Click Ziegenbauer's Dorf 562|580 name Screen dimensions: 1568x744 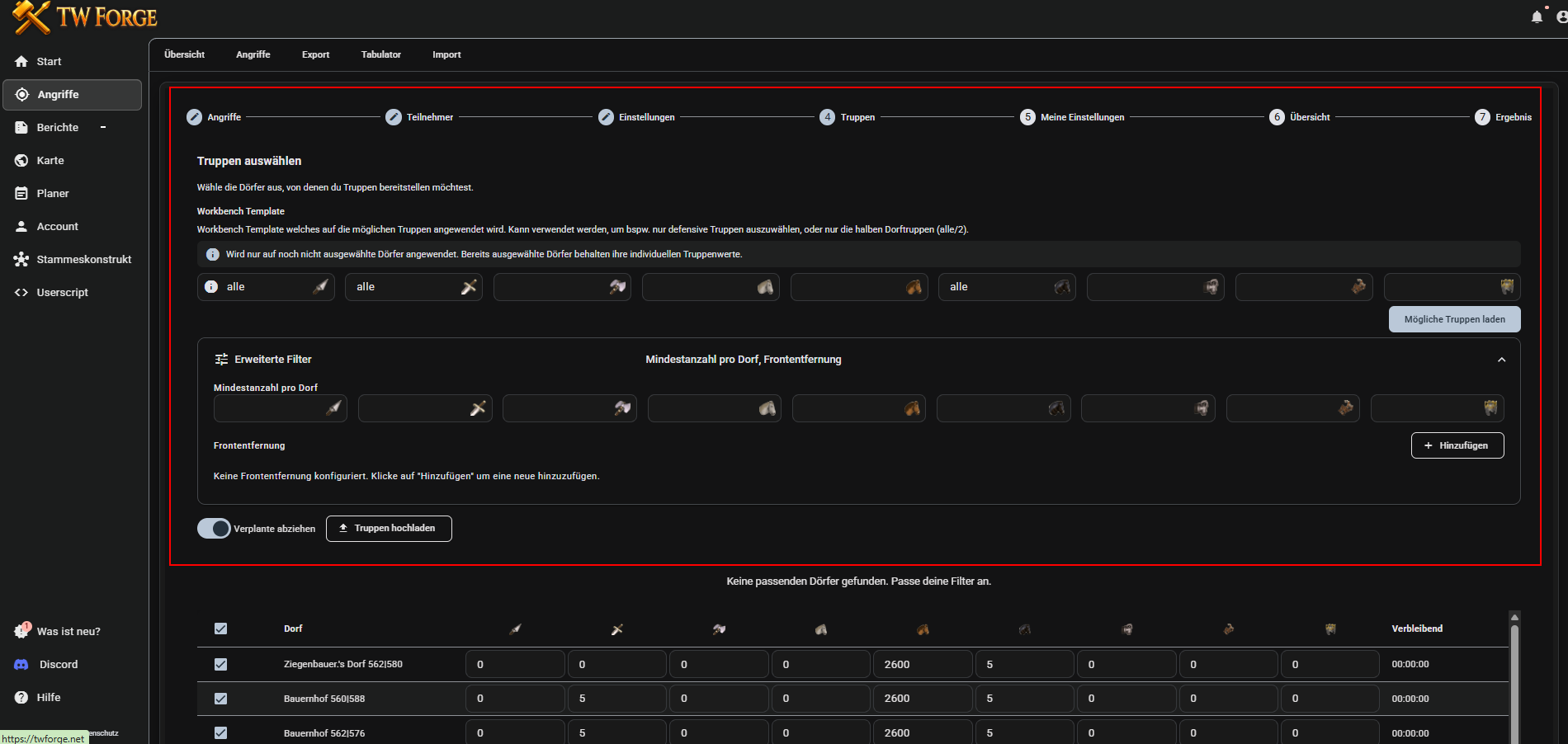[x=343, y=664]
